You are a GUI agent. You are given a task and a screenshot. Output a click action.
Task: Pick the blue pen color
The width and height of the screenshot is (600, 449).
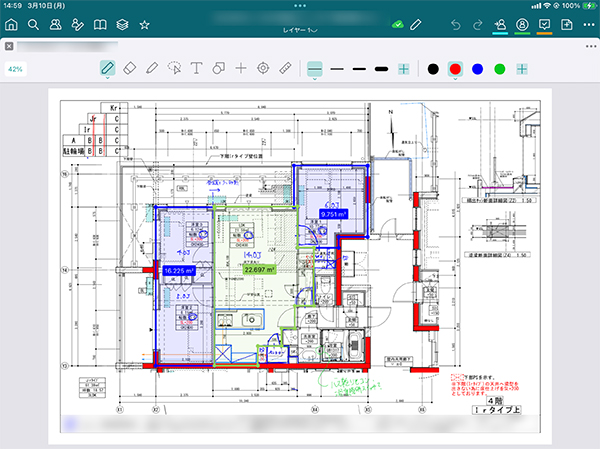pyautogui.click(x=478, y=69)
